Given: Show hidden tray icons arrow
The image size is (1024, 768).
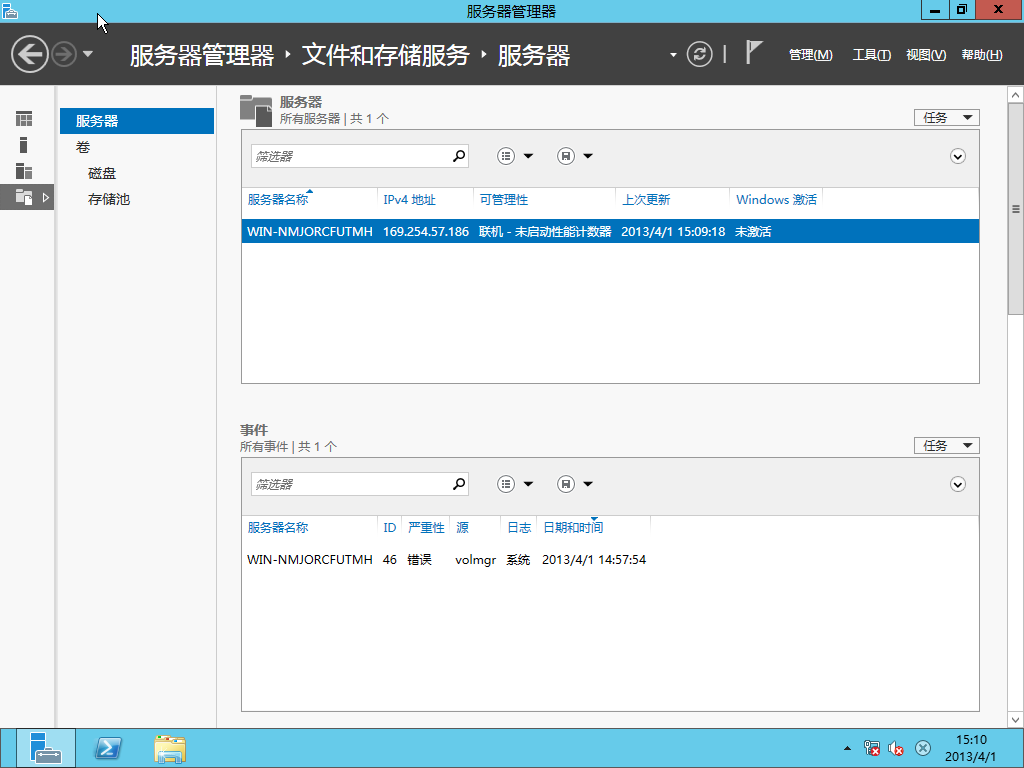Looking at the screenshot, I should pos(847,748).
